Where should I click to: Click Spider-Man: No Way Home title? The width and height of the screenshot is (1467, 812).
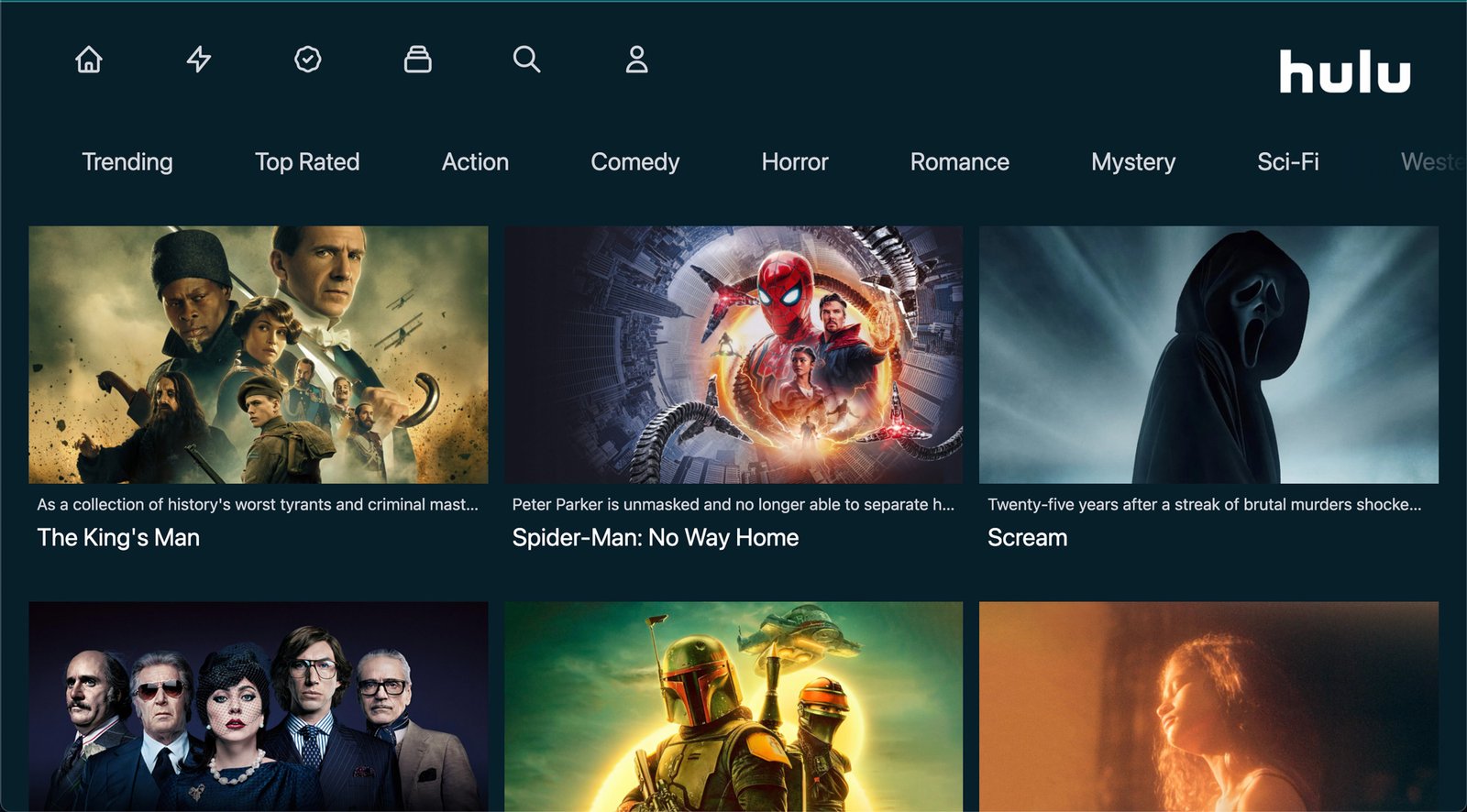(x=656, y=538)
